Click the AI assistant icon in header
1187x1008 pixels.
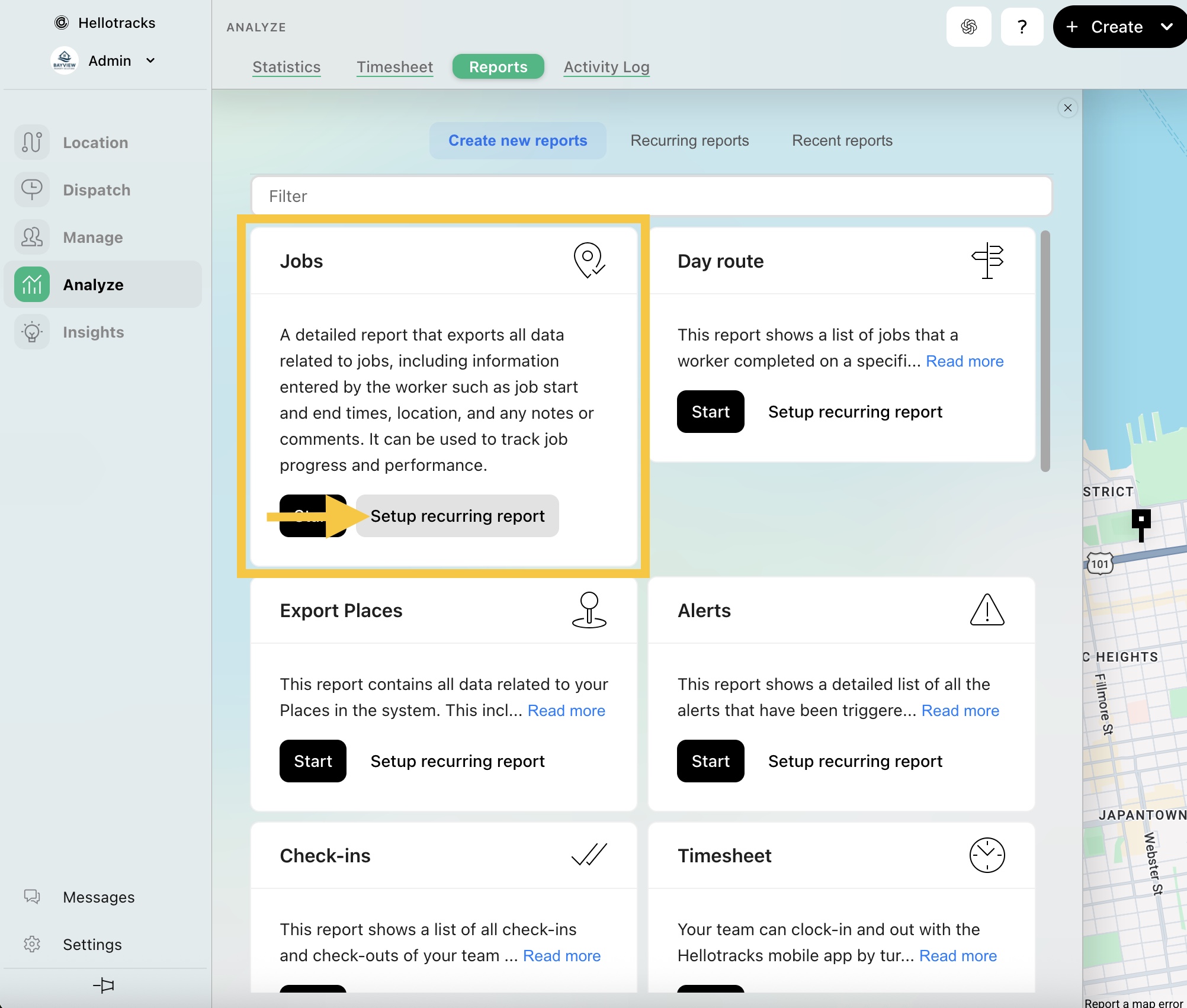[x=968, y=27]
